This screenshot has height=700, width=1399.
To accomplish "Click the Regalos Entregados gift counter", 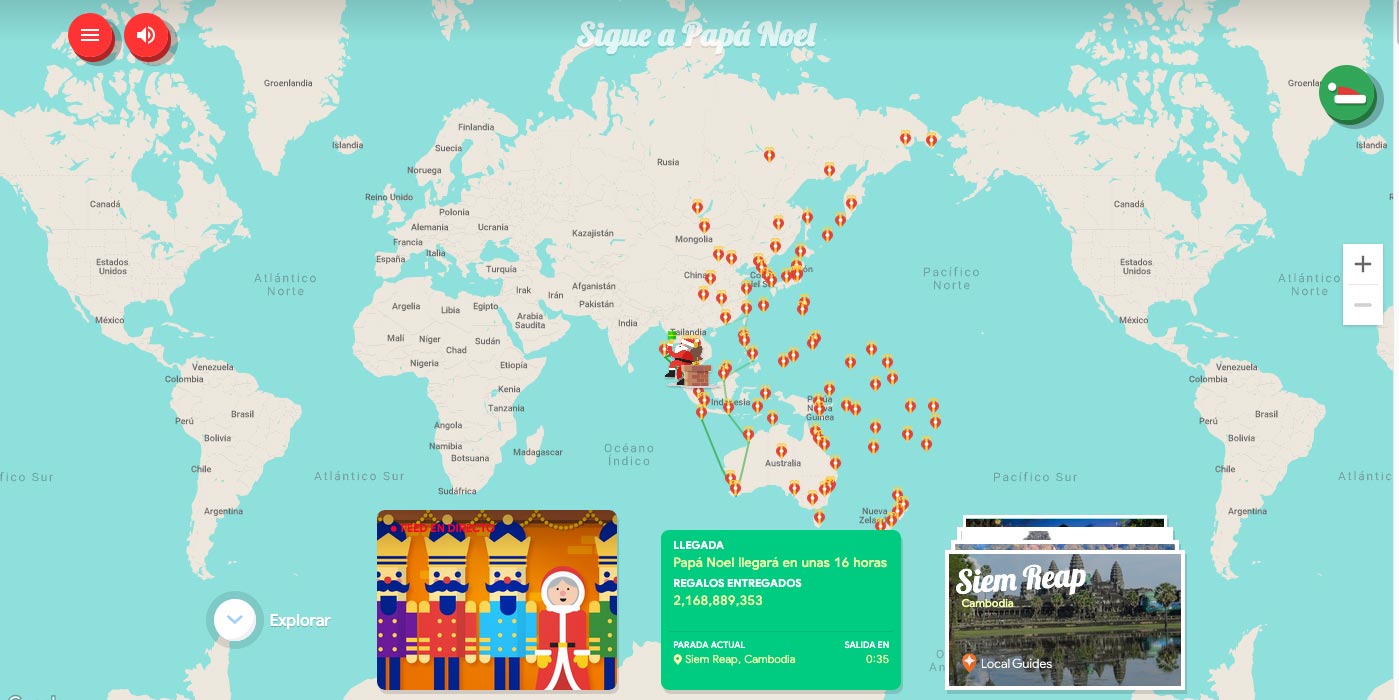I will [718, 600].
